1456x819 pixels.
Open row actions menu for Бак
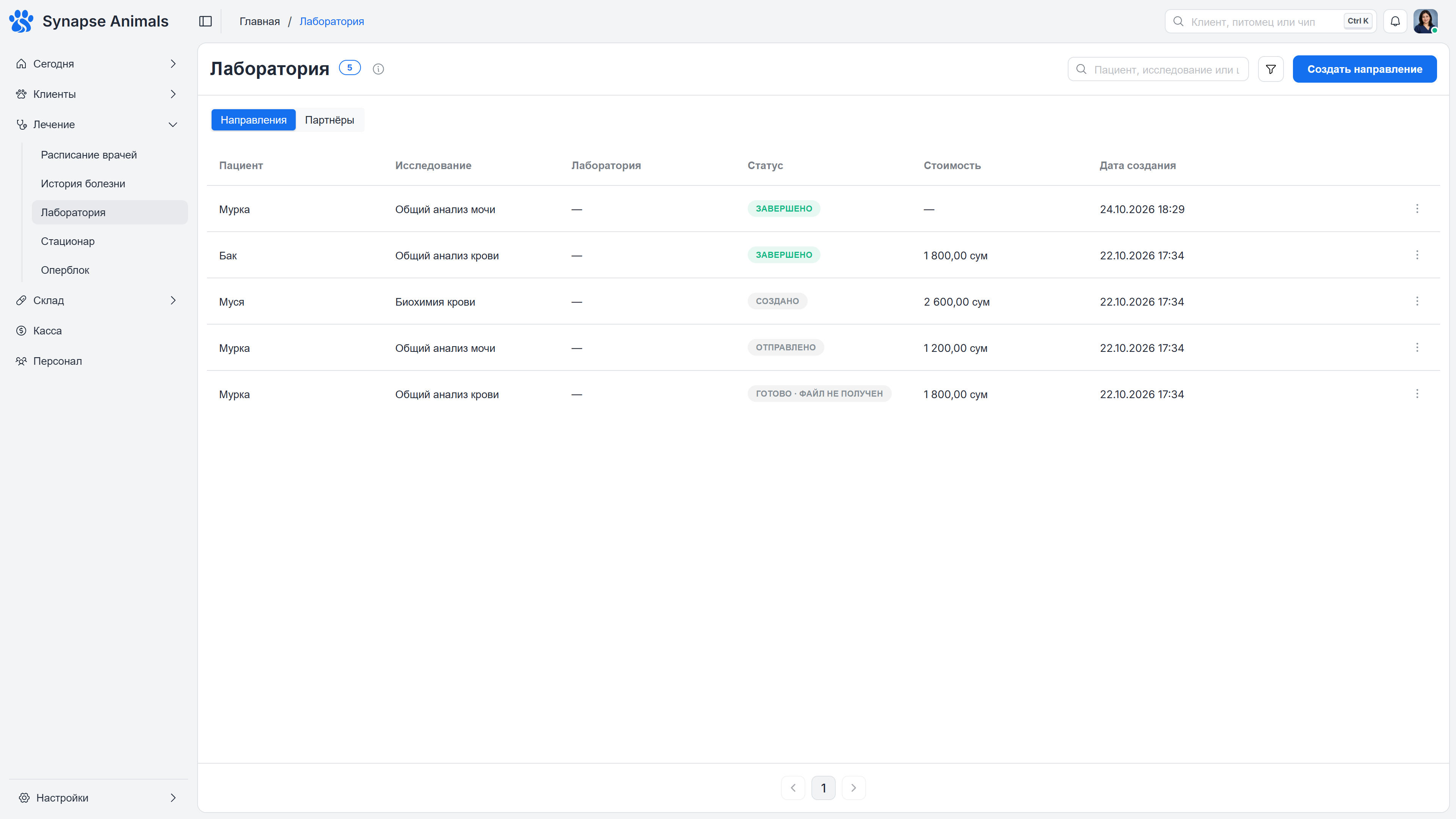pyautogui.click(x=1417, y=255)
